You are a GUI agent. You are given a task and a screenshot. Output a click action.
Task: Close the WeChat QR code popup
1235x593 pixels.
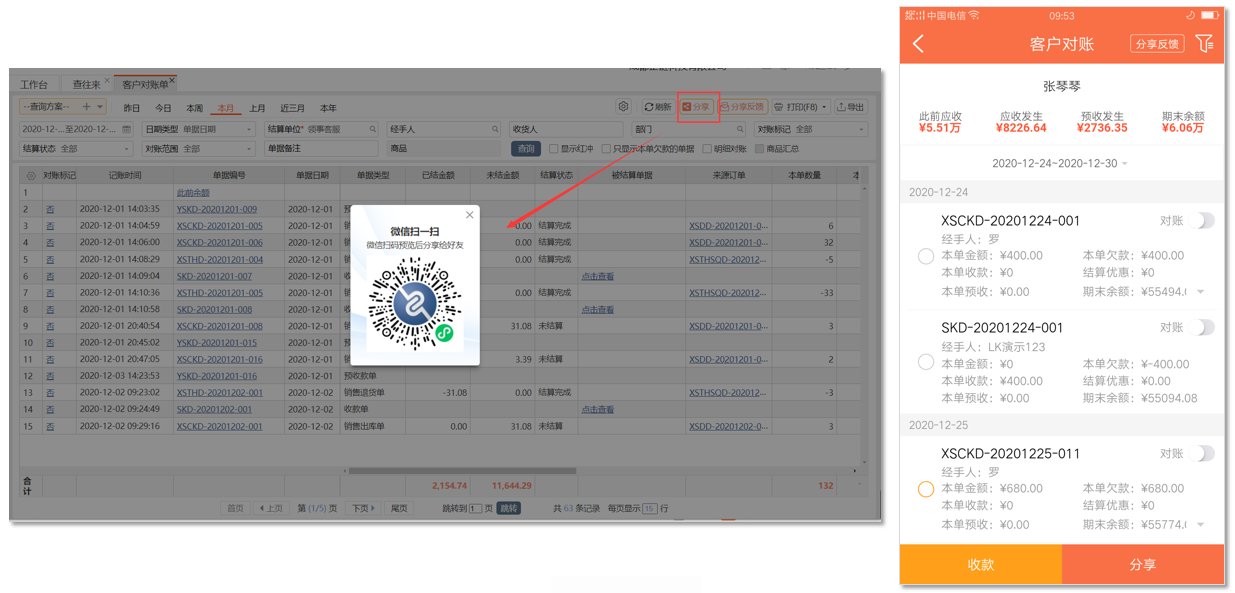click(469, 215)
